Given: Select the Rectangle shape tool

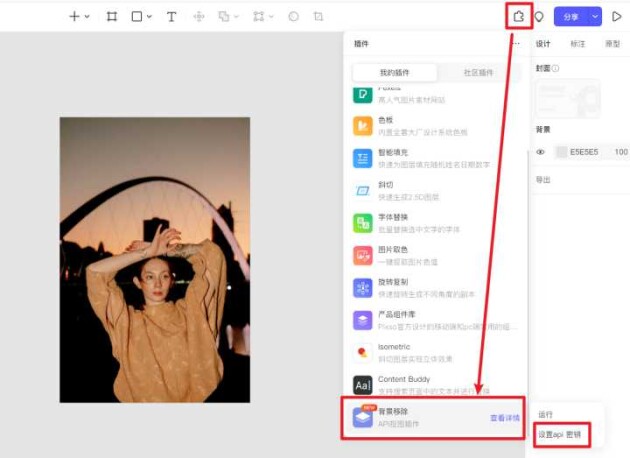Looking at the screenshot, I should tap(137, 16).
